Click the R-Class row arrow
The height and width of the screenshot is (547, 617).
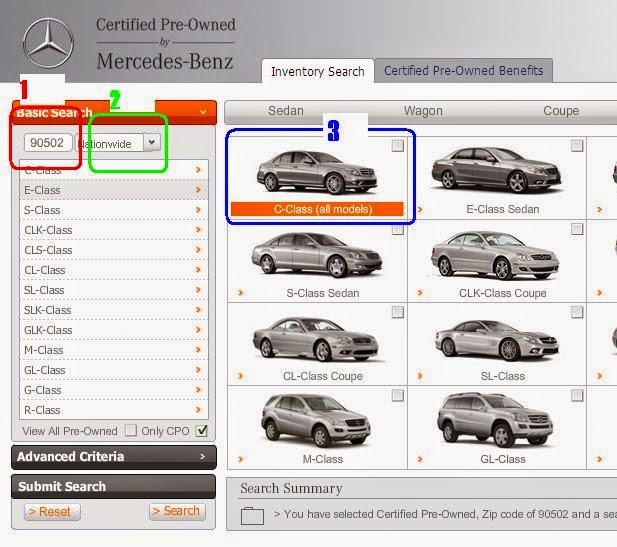(x=198, y=410)
